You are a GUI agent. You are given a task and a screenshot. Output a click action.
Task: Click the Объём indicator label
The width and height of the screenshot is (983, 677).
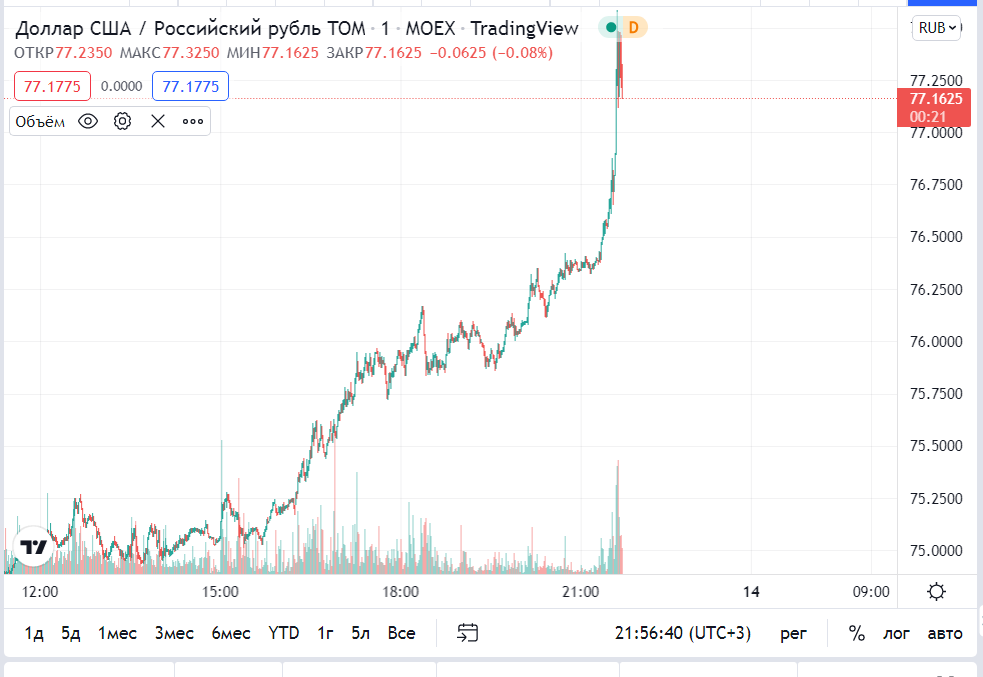40,122
